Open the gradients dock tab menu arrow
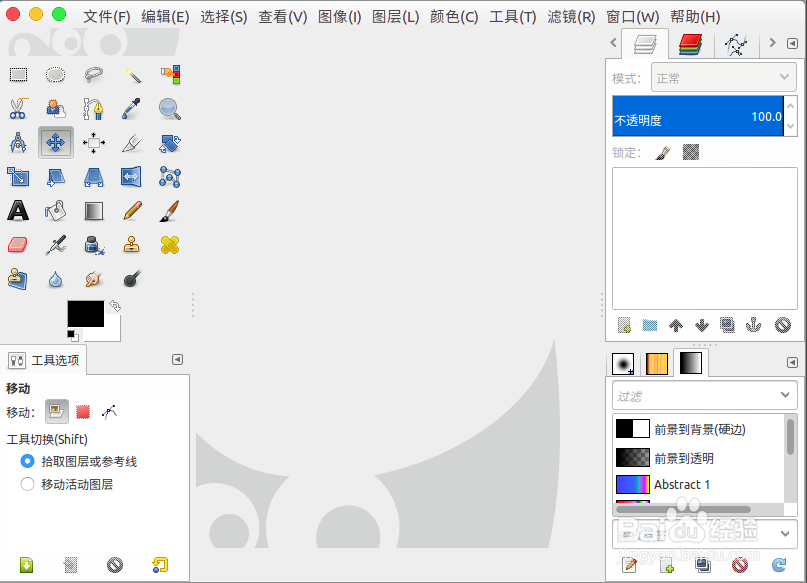The width and height of the screenshot is (807, 583). (x=793, y=363)
